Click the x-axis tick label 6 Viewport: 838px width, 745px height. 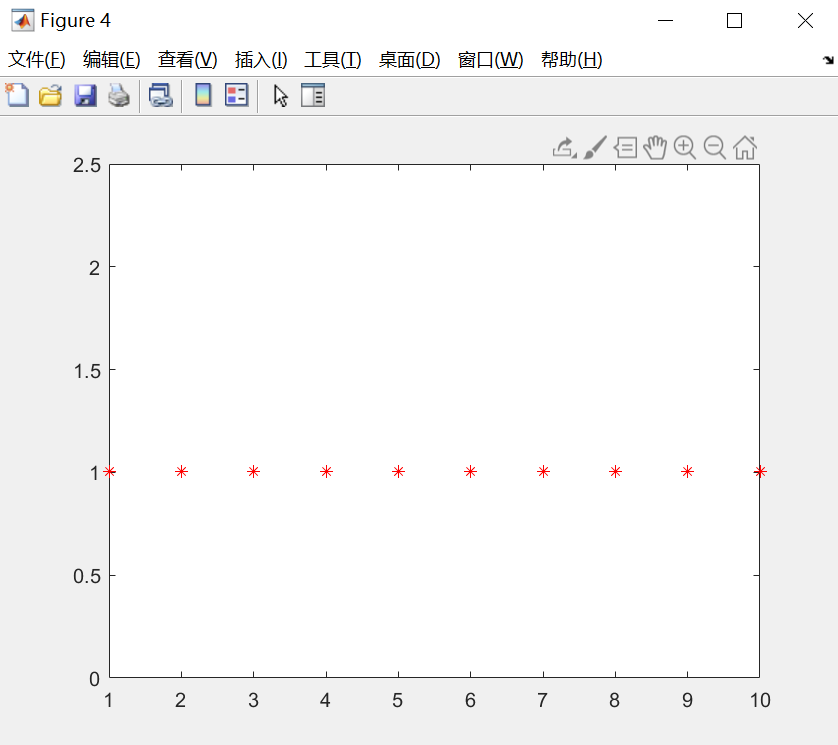click(x=470, y=700)
